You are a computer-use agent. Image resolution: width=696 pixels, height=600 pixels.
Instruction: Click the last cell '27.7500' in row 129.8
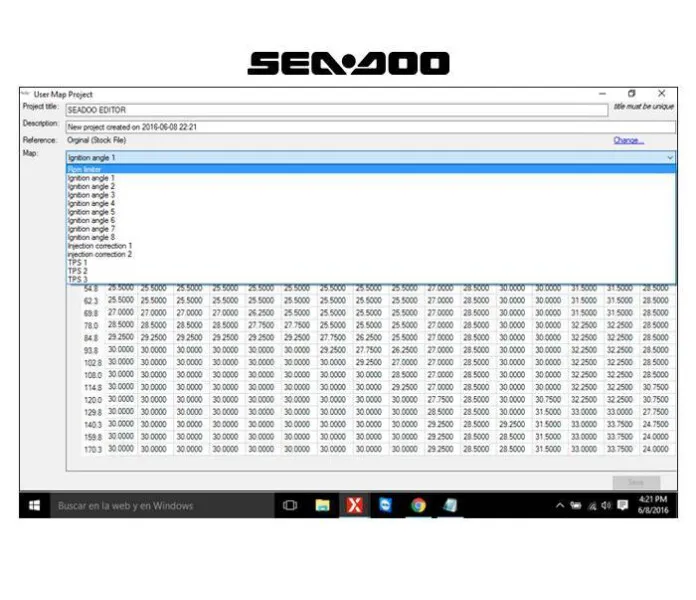(656, 412)
